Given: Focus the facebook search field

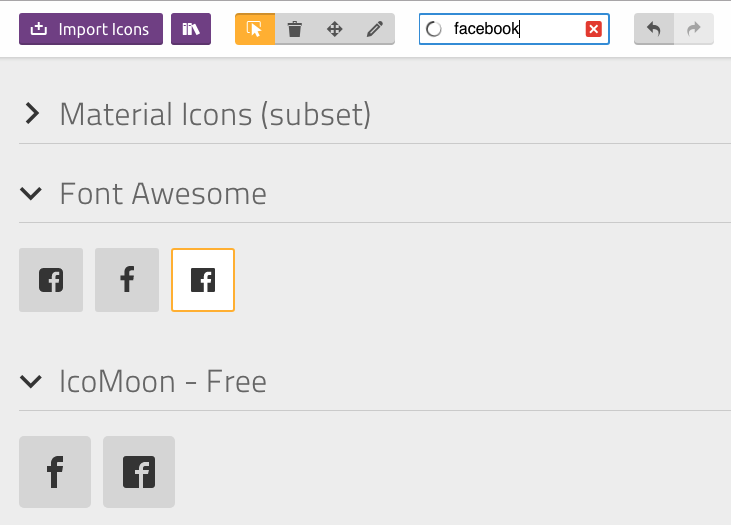Looking at the screenshot, I should pos(514,29).
